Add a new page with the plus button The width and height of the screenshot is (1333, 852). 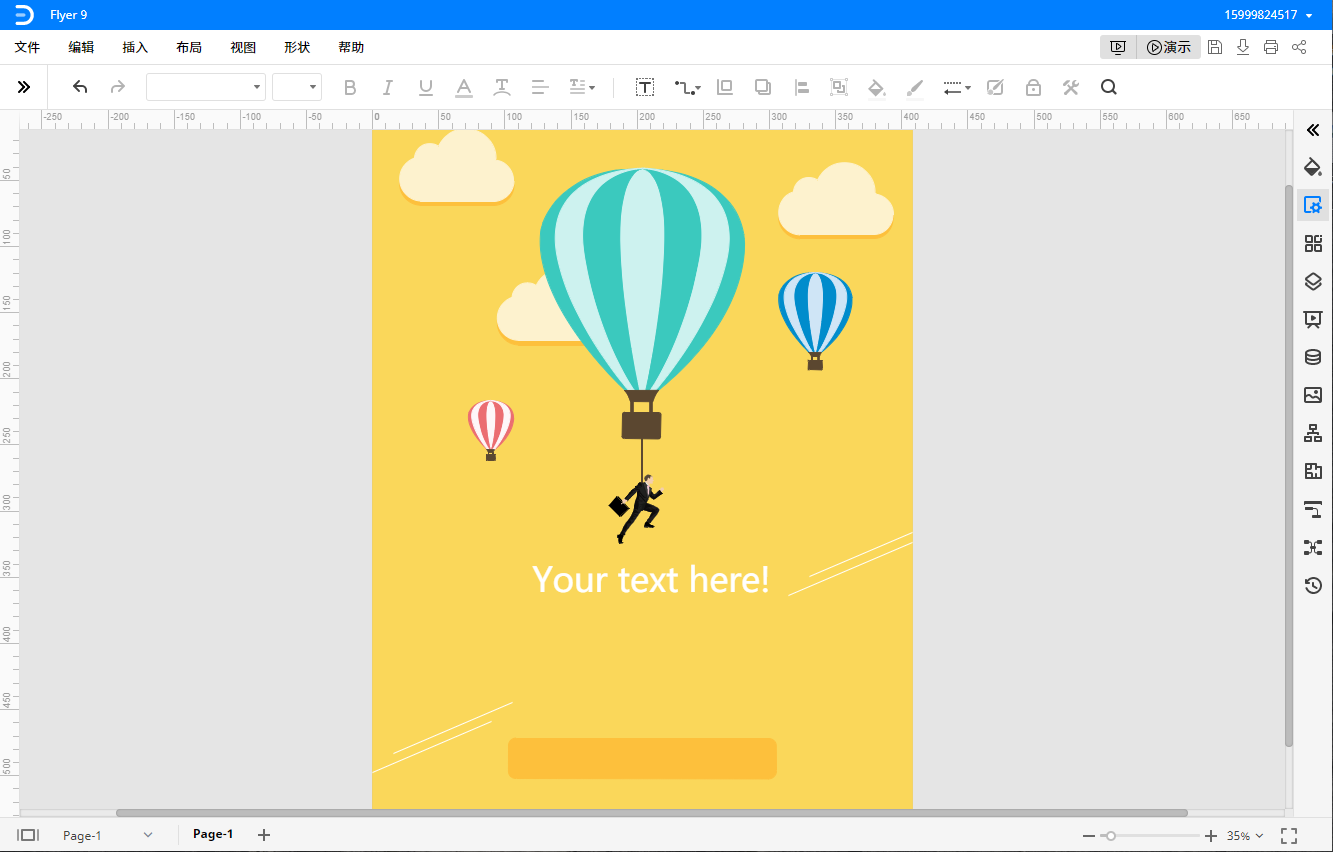[264, 835]
